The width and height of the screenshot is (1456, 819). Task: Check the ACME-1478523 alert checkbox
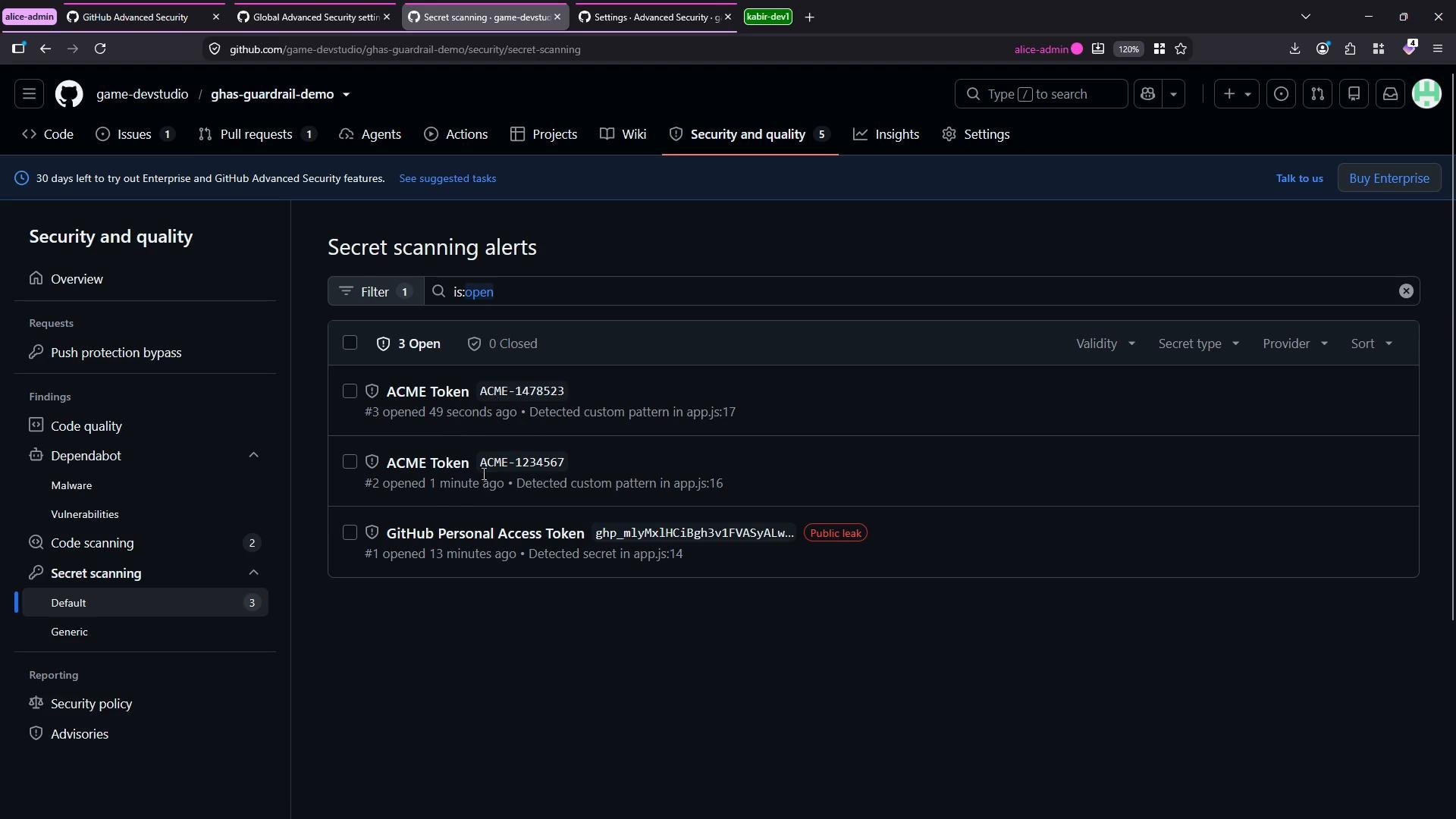350,391
